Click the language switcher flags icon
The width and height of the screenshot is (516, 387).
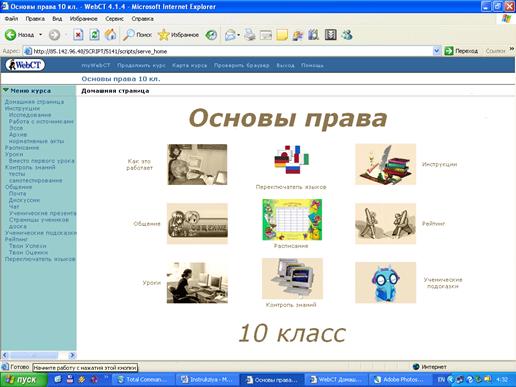291,160
